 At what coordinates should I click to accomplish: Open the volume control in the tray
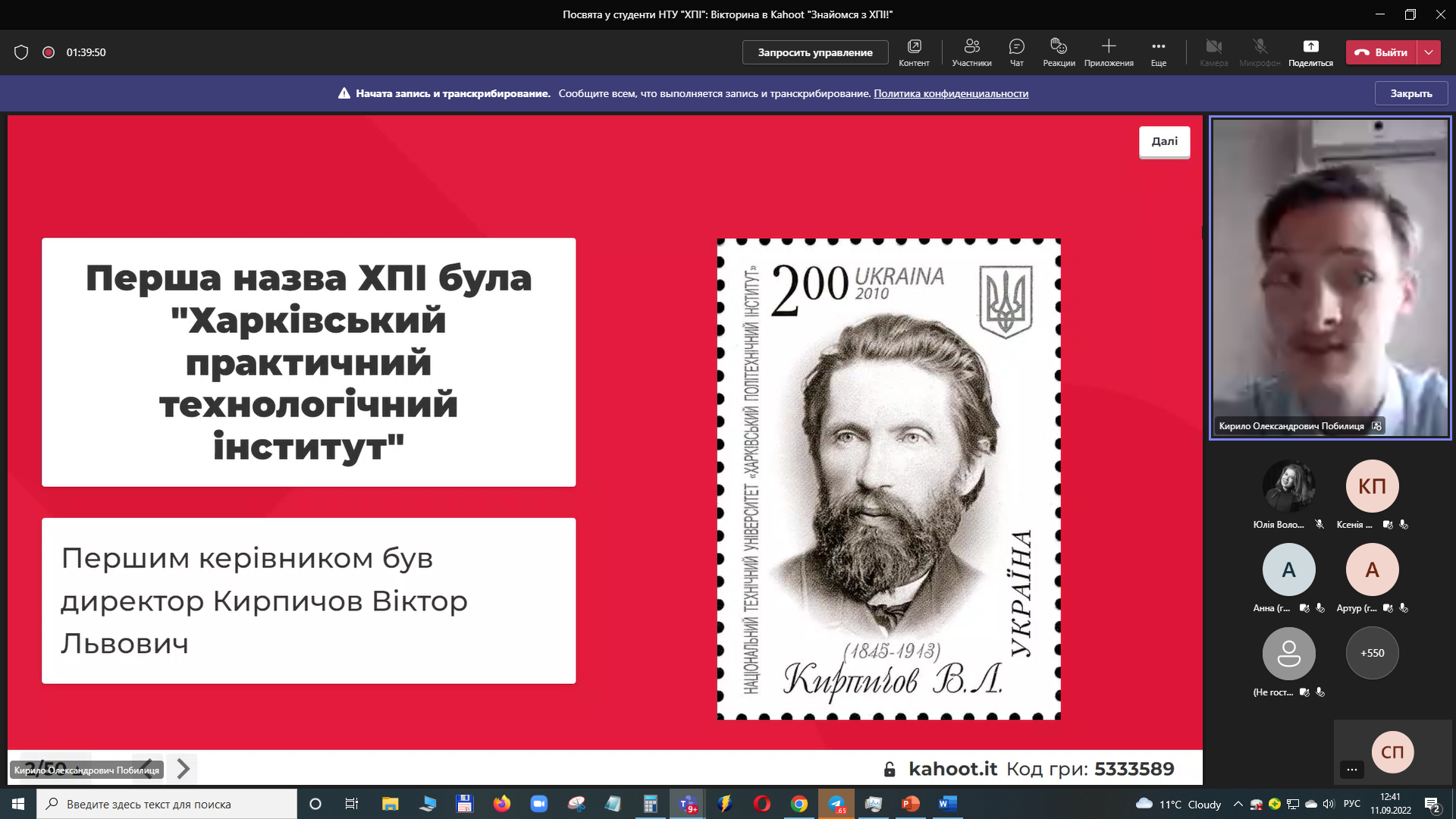(1328, 804)
